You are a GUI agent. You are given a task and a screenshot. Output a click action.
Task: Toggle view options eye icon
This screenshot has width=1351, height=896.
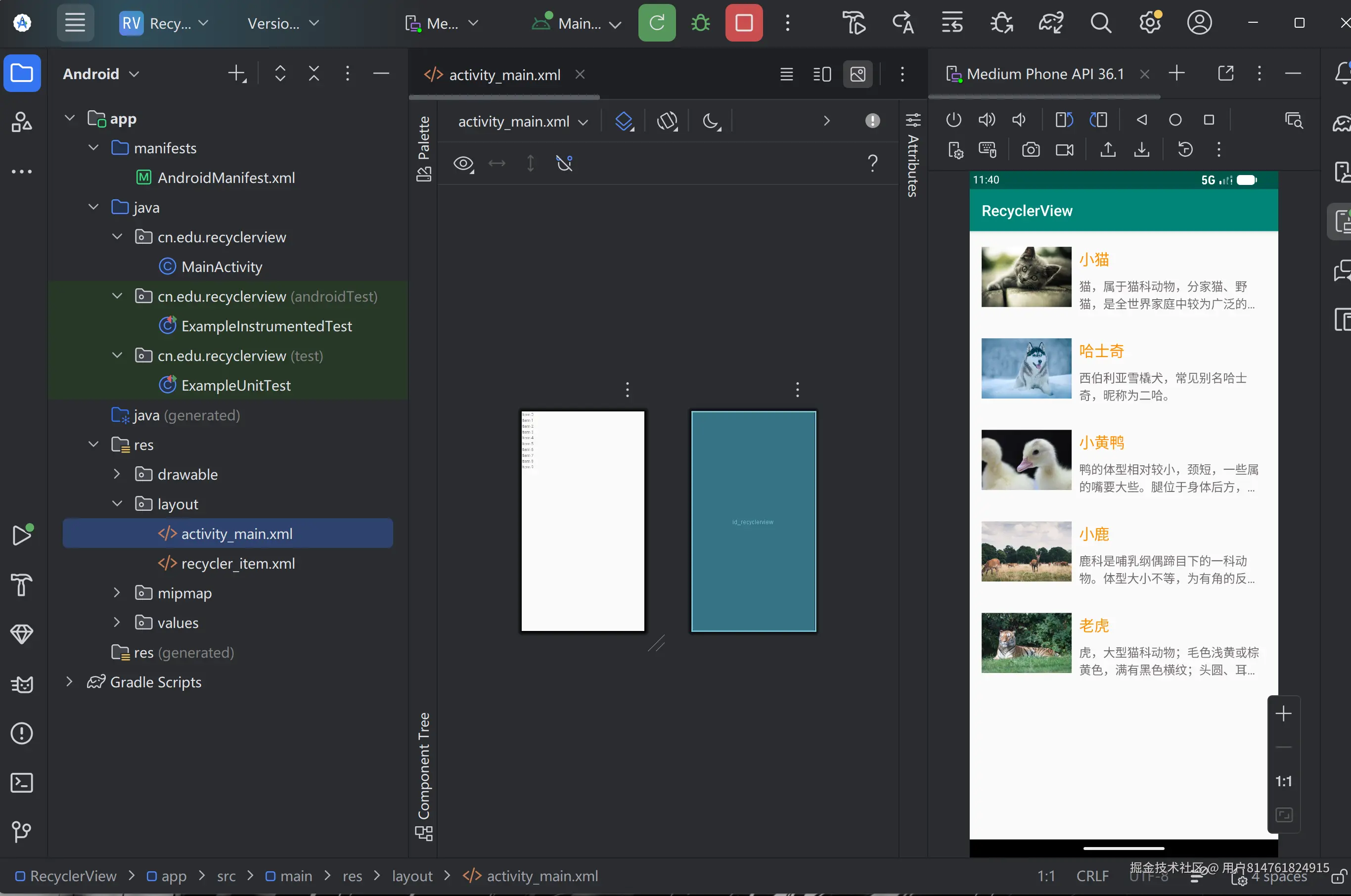click(463, 164)
